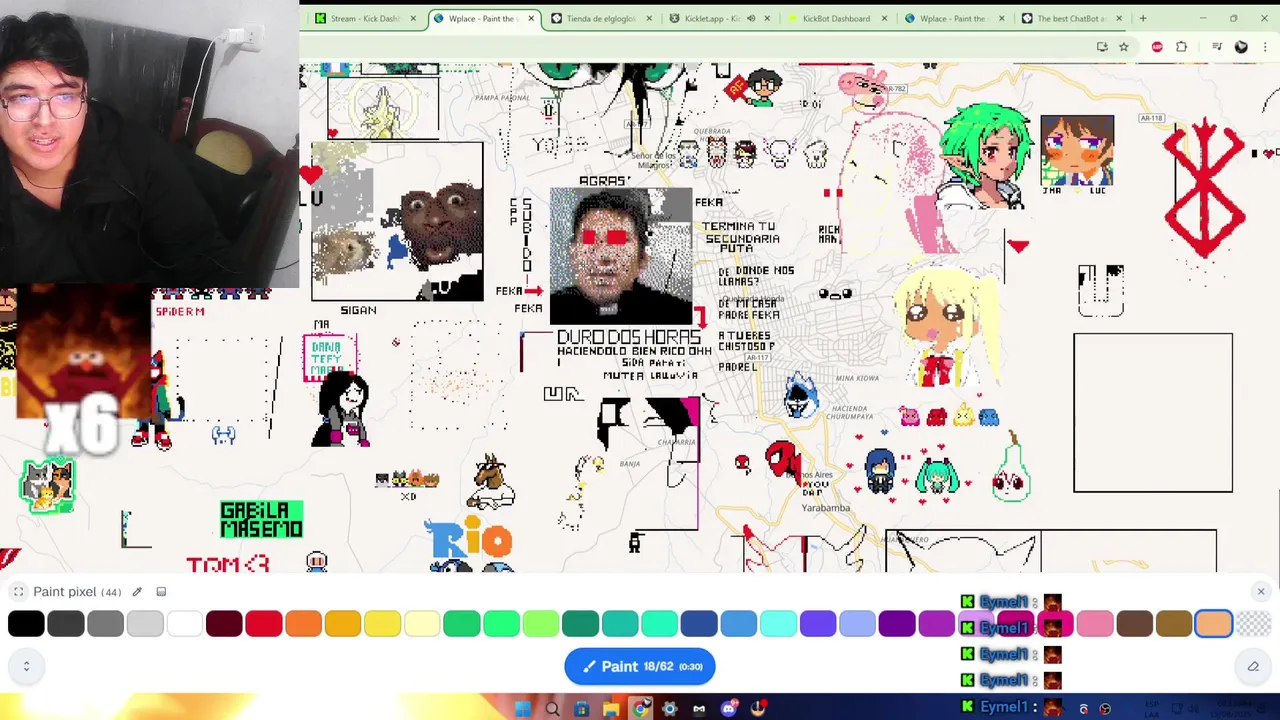The height and width of the screenshot is (720, 1280).
Task: Close the Stream - Kick Dashboard tab
Action: pos(413,18)
